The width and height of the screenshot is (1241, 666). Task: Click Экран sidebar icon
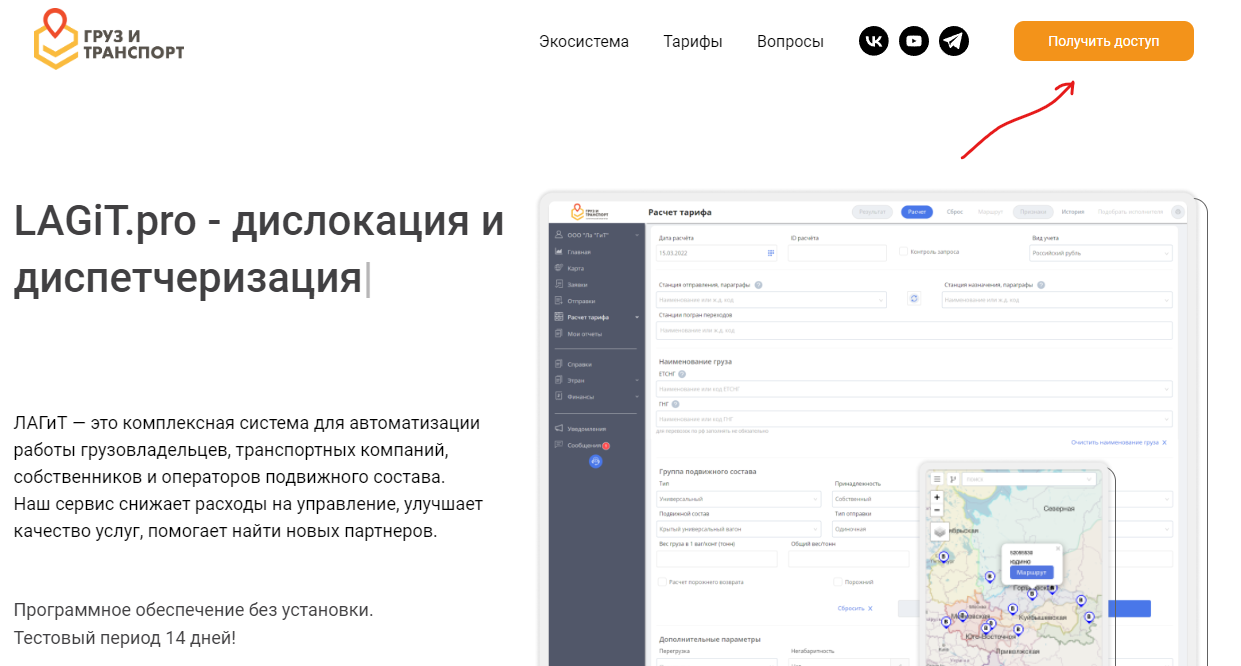click(558, 380)
